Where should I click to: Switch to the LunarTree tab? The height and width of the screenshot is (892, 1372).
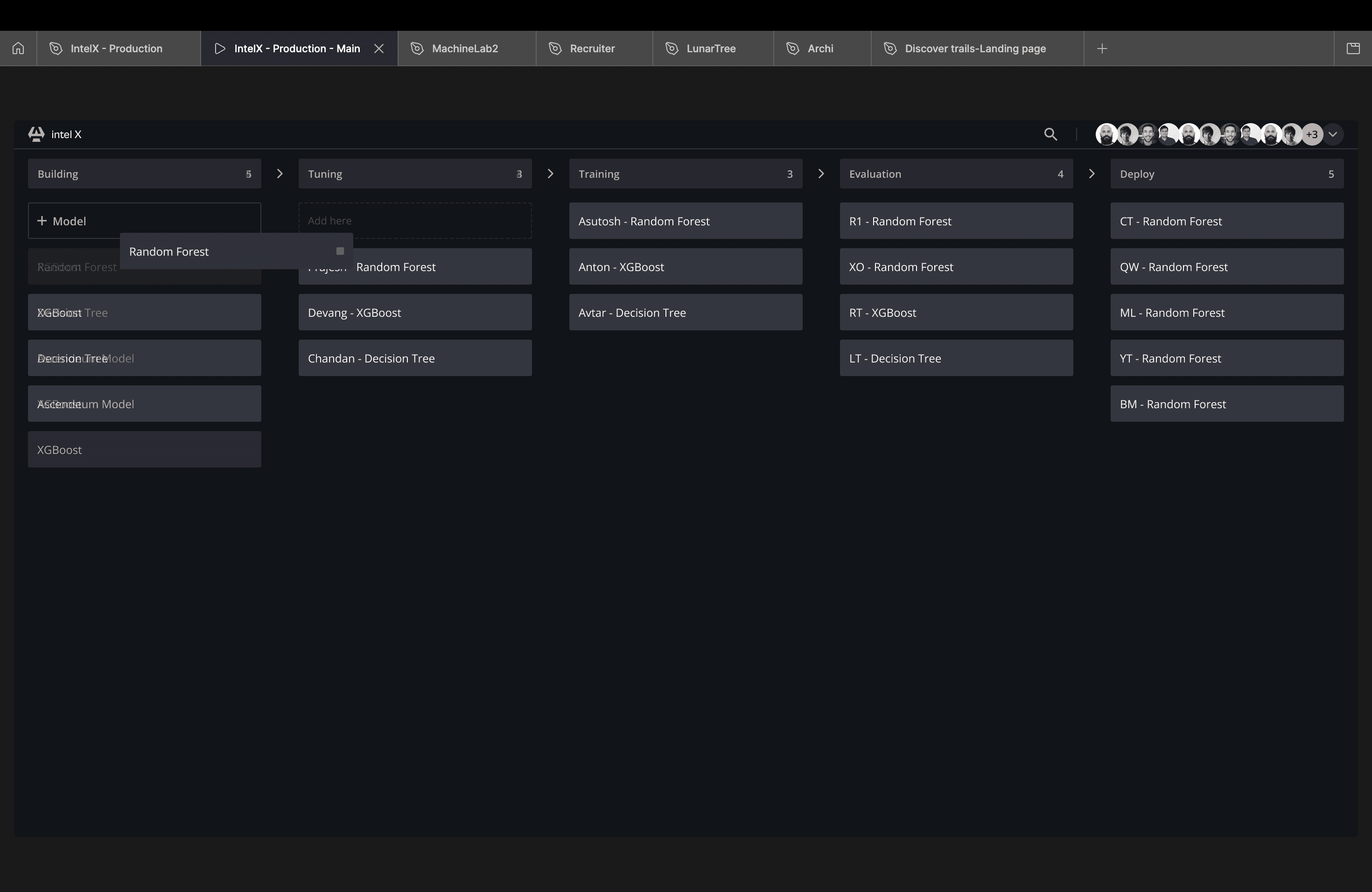(710, 49)
